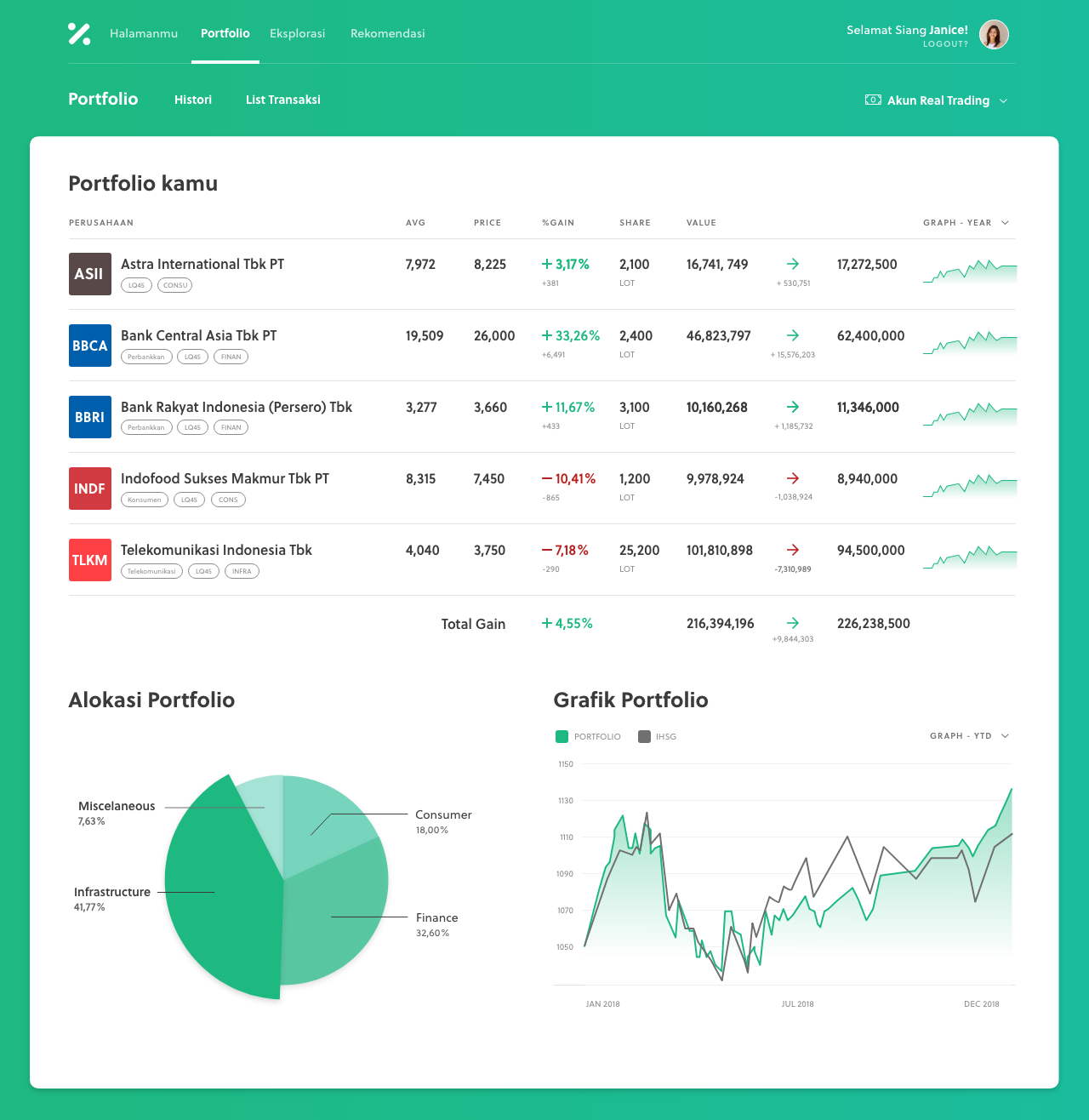Click the Konsumen tag under Indofood
1089x1120 pixels.
(145, 500)
